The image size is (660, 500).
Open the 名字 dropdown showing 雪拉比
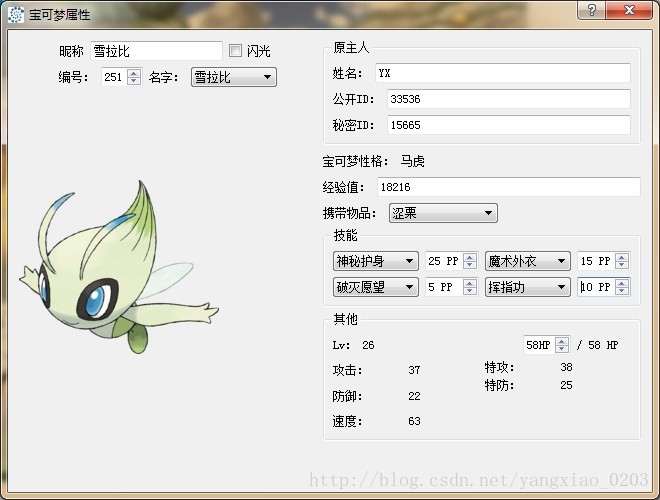[x=234, y=77]
